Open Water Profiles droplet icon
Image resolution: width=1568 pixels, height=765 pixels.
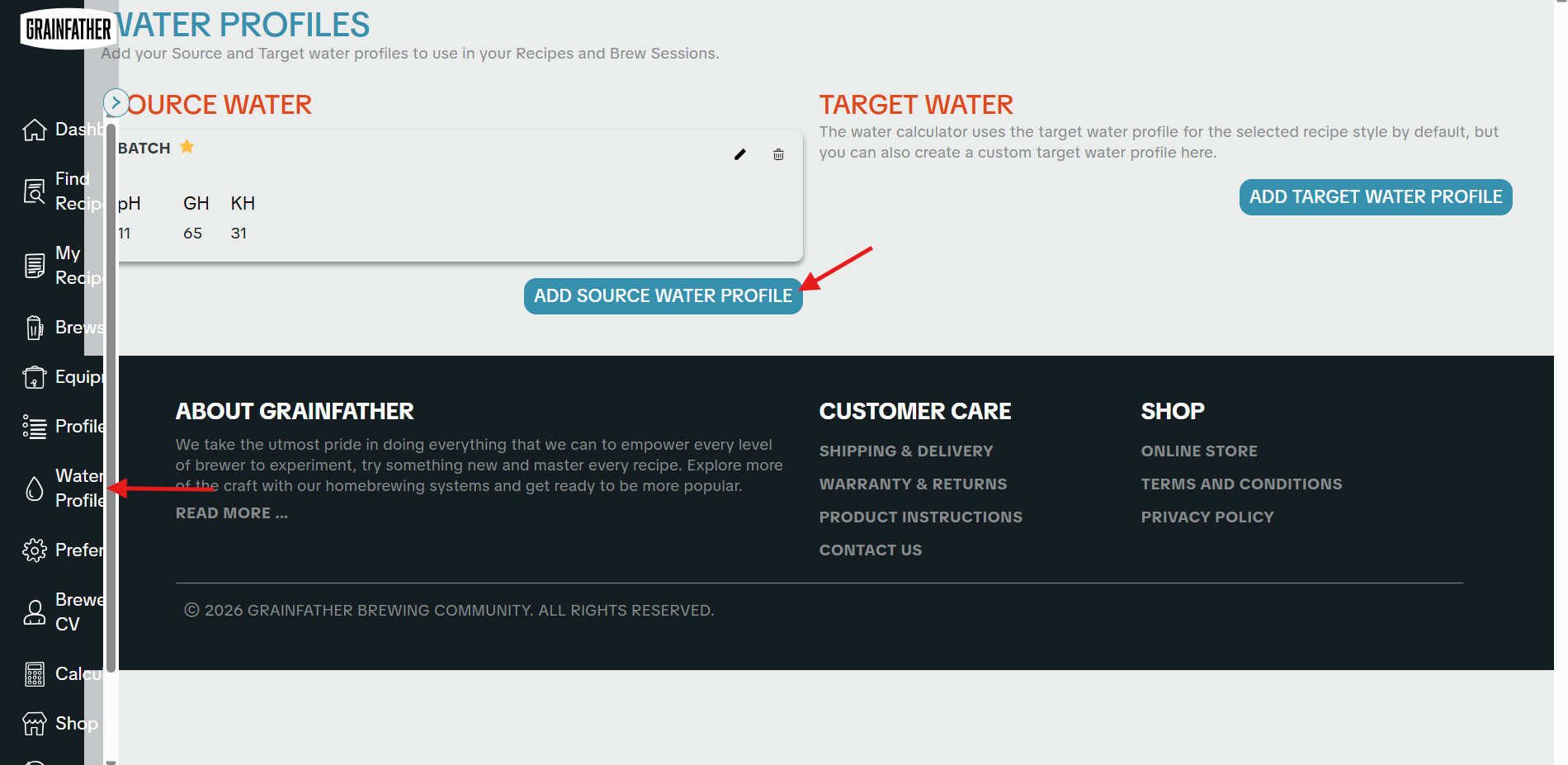[34, 489]
